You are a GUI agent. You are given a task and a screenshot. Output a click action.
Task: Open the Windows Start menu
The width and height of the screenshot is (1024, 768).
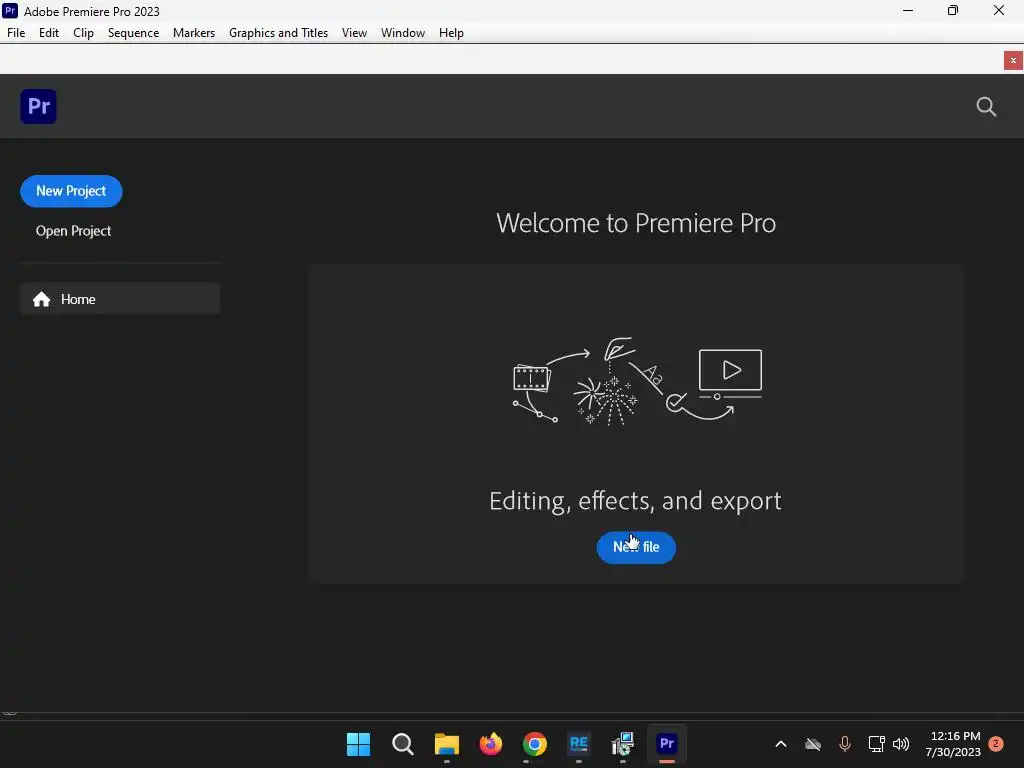tap(359, 744)
